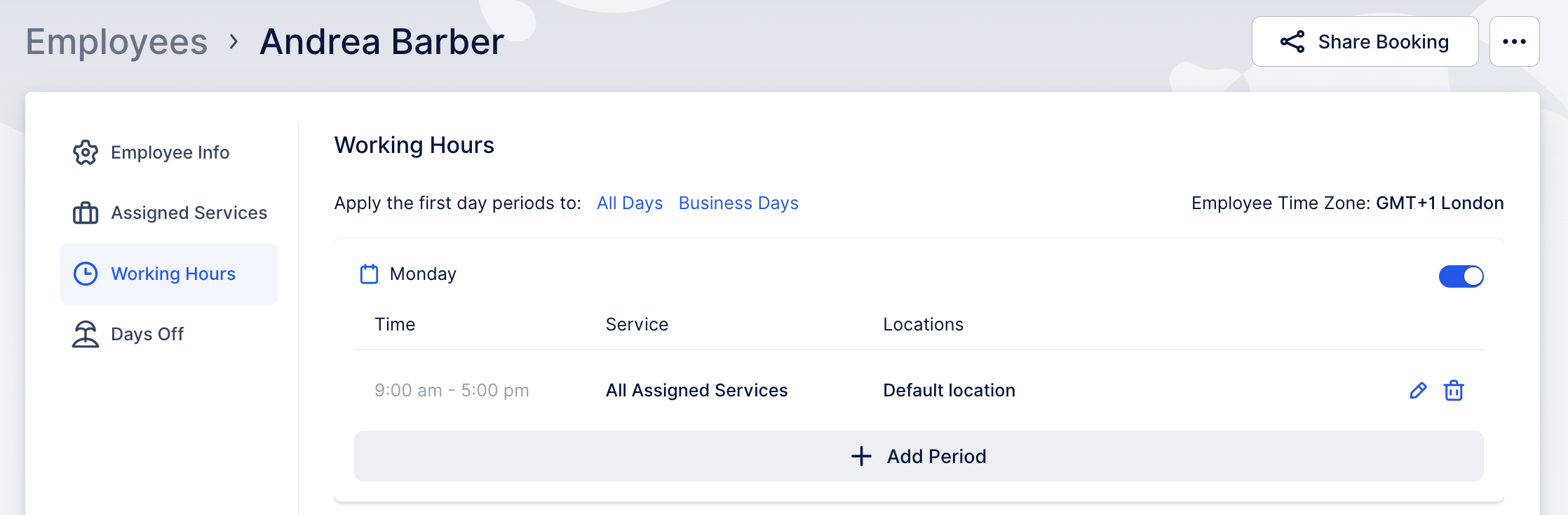The image size is (1568, 515).
Task: Switch to the Assigned Services tab
Action: (189, 213)
